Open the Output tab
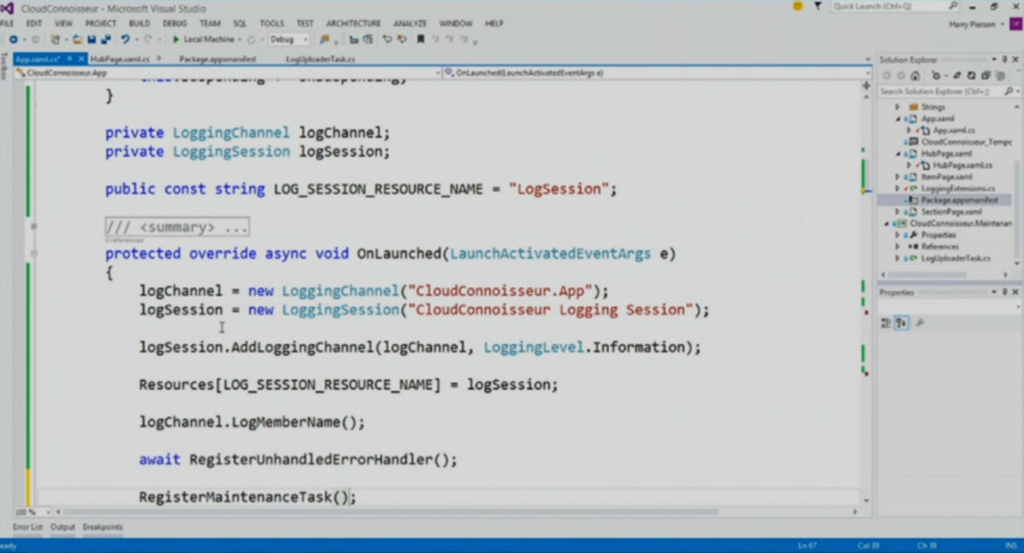The height and width of the screenshot is (553, 1024). click(63, 527)
